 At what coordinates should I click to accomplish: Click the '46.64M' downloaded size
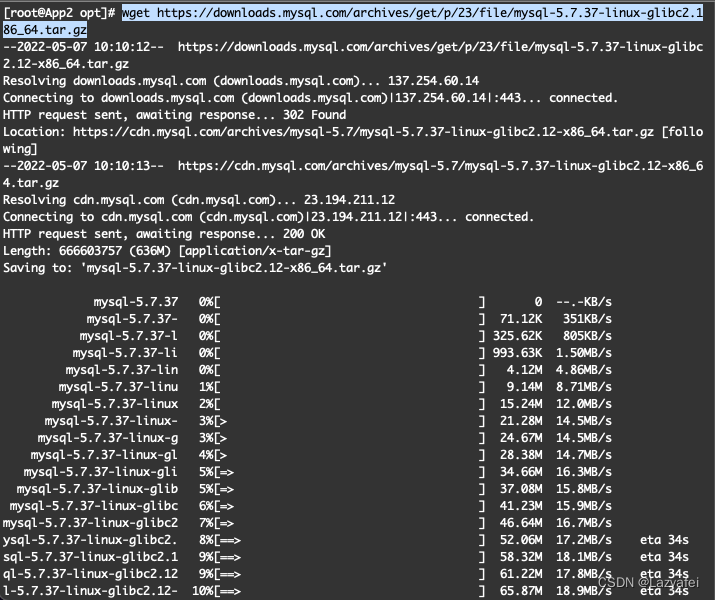(x=521, y=523)
